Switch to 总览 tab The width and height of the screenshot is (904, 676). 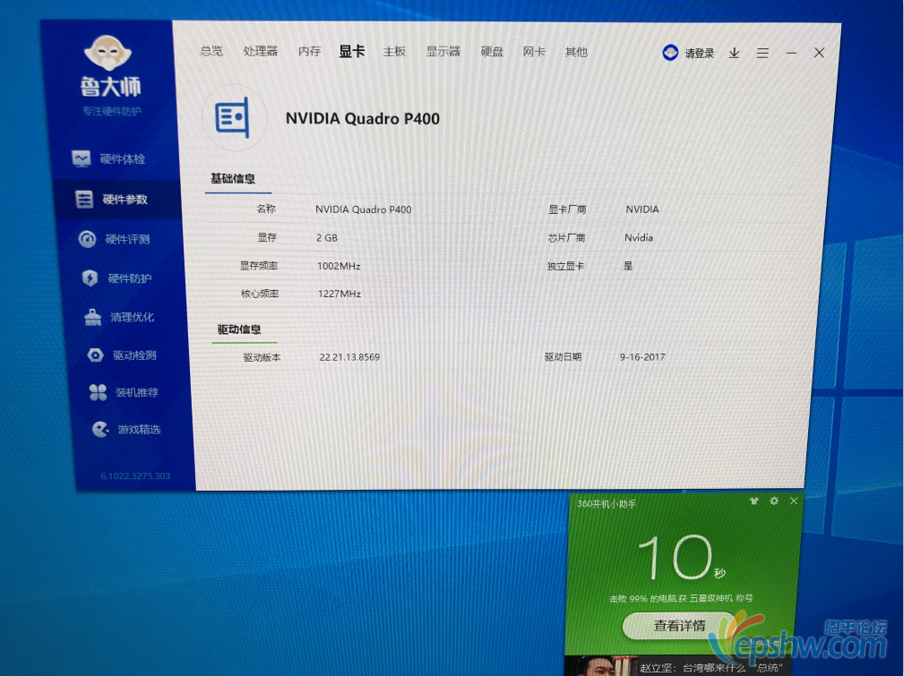pyautogui.click(x=212, y=51)
